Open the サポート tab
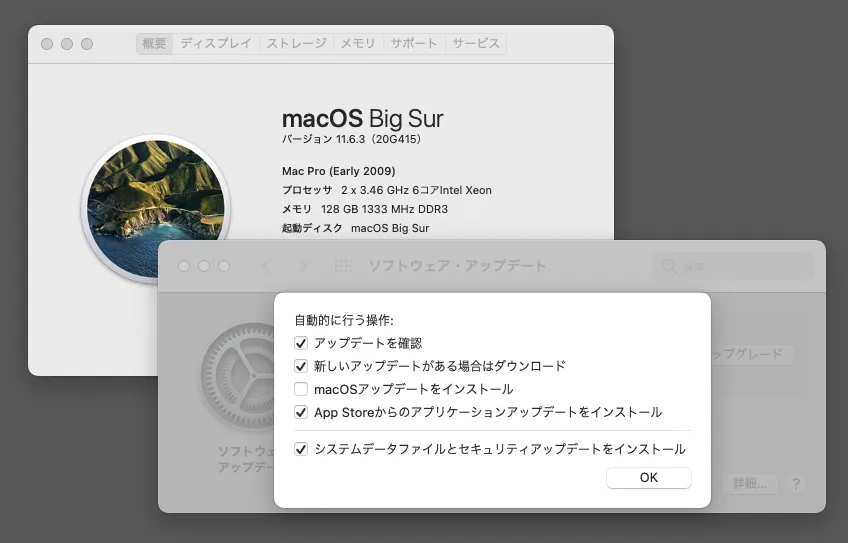 coord(414,44)
